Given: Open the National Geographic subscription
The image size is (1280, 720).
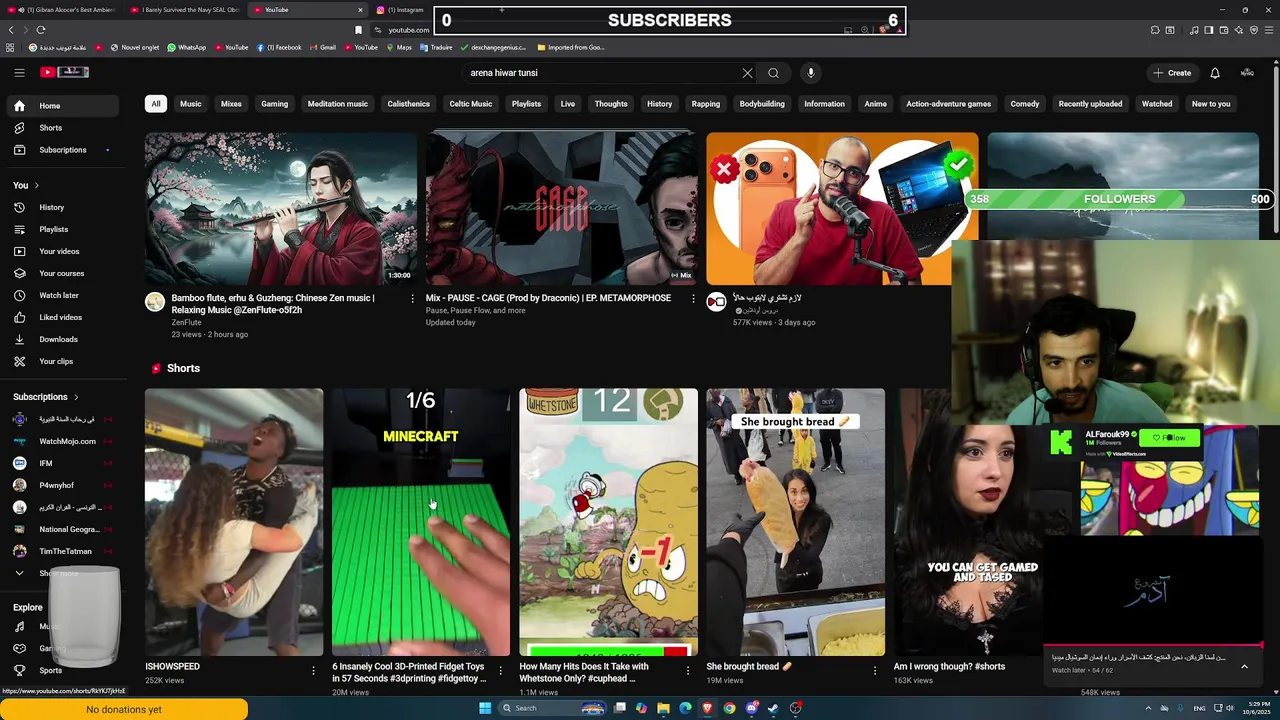Looking at the screenshot, I should click(x=65, y=529).
